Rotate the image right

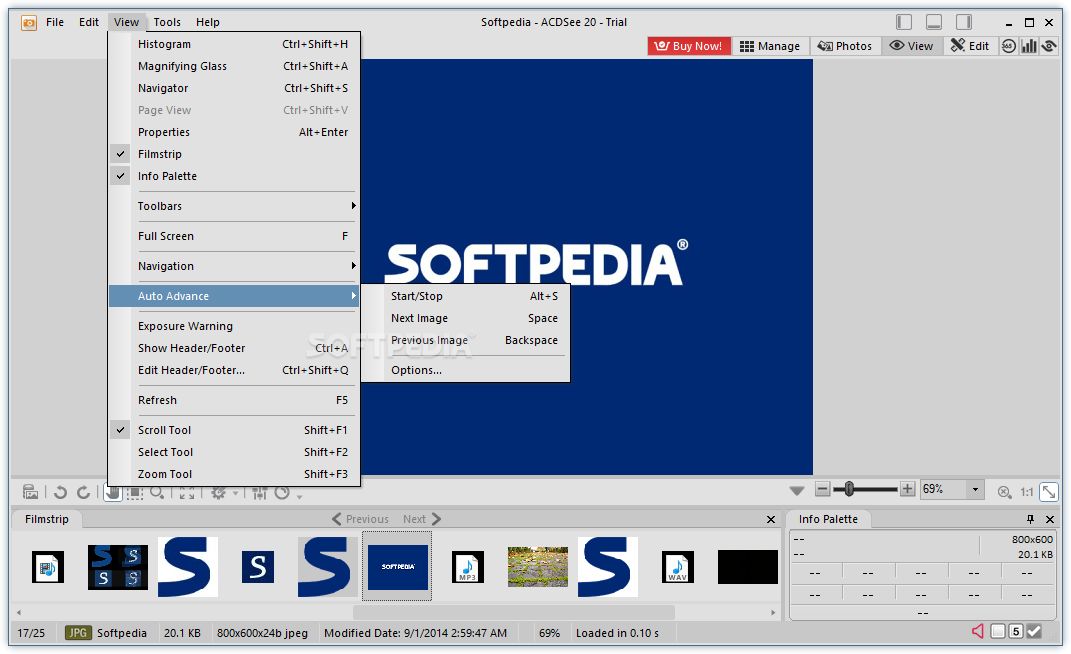[x=83, y=492]
